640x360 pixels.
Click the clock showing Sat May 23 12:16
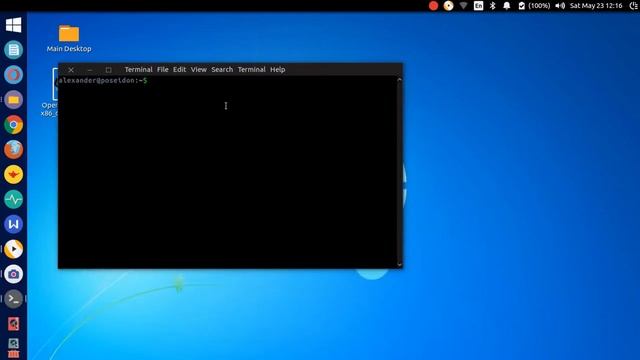click(596, 5)
